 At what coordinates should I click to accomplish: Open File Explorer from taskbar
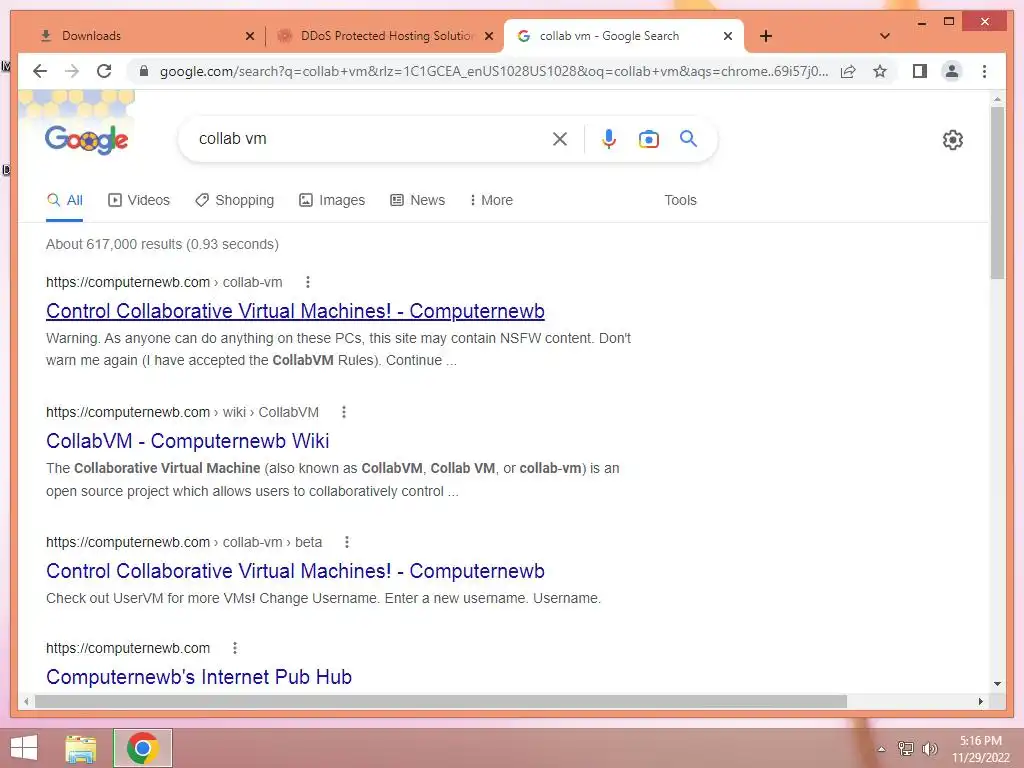tap(81, 748)
